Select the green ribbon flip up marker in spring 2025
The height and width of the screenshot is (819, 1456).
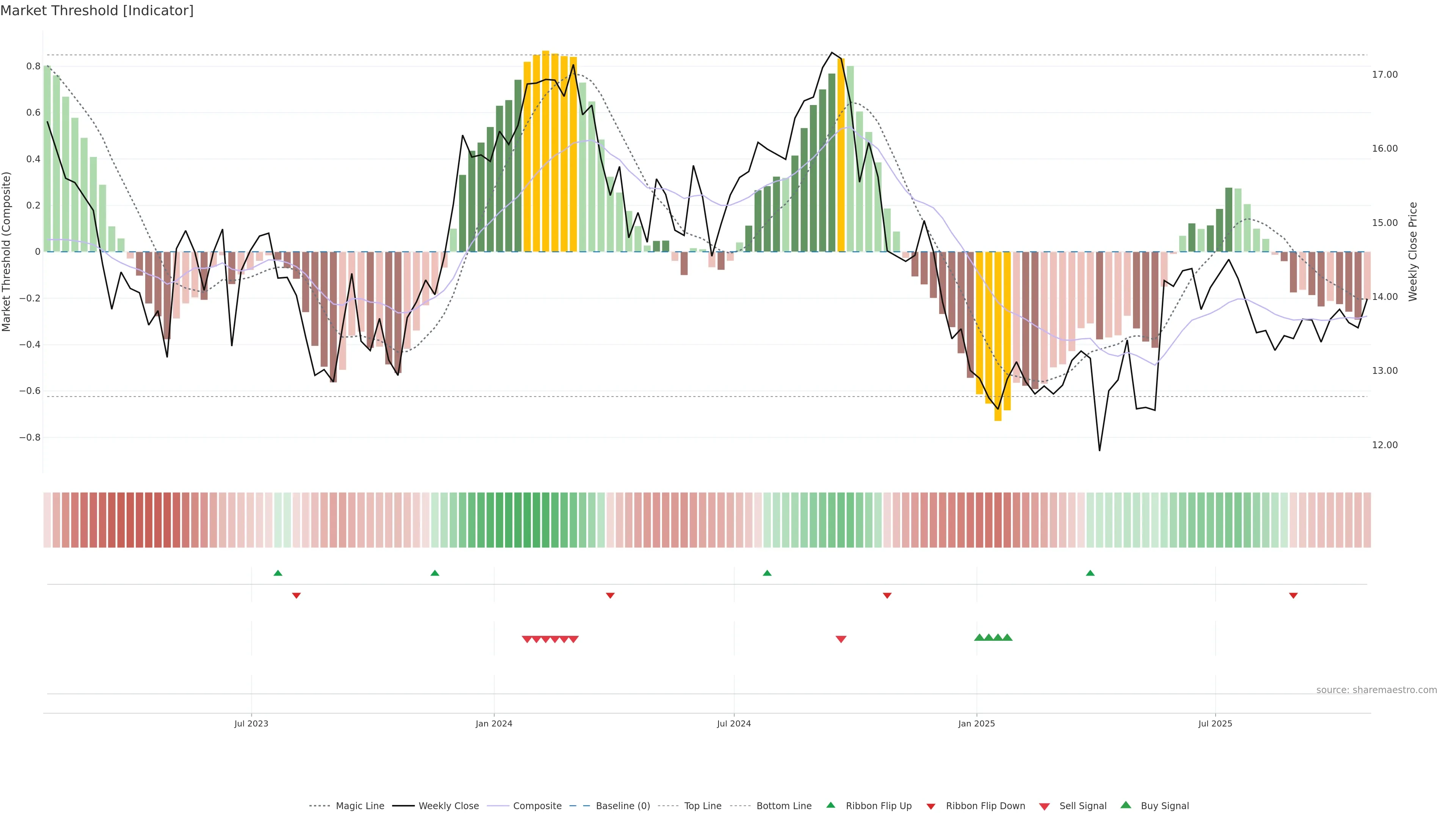coord(1090,573)
